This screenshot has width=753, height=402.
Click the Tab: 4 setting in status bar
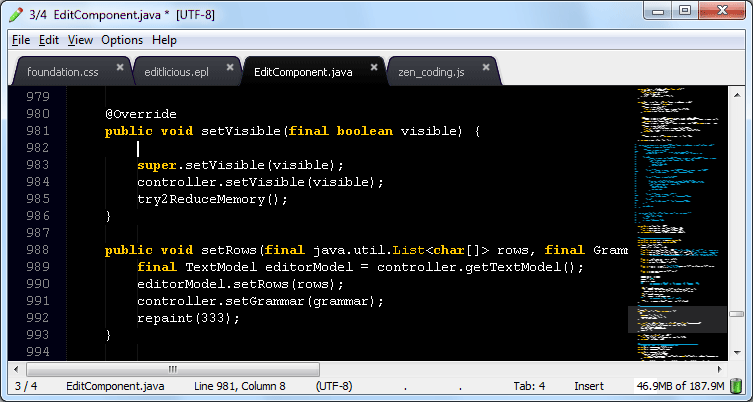(528, 386)
